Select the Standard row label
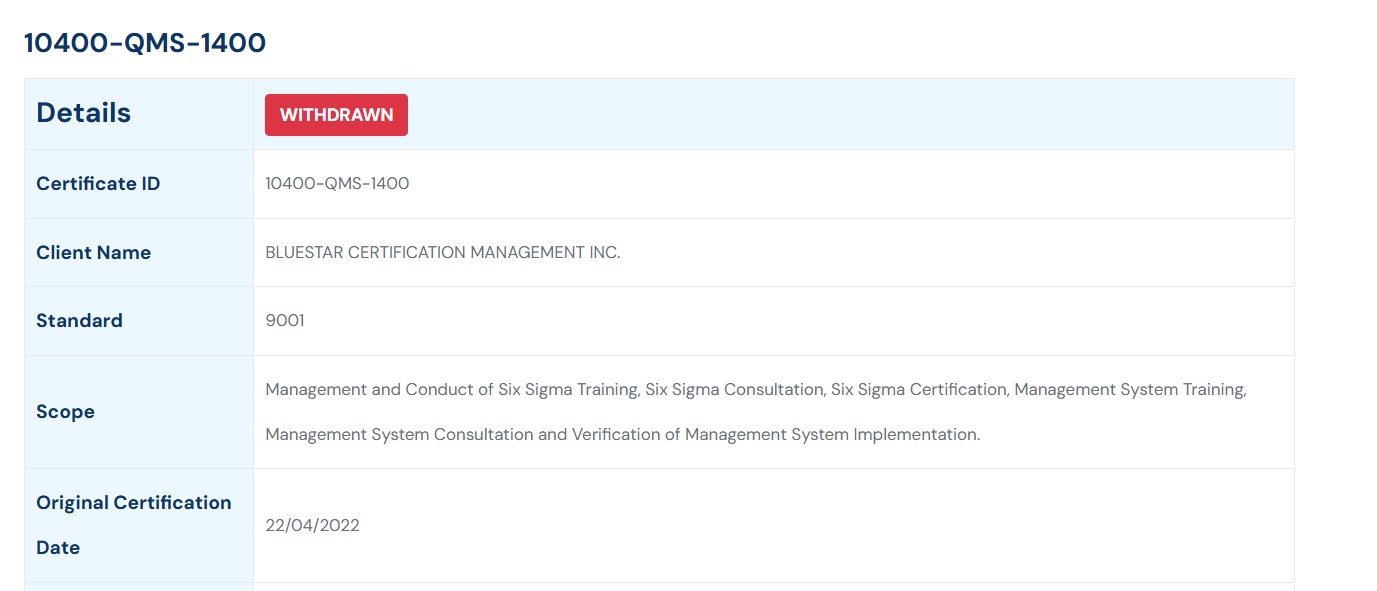 (x=79, y=321)
